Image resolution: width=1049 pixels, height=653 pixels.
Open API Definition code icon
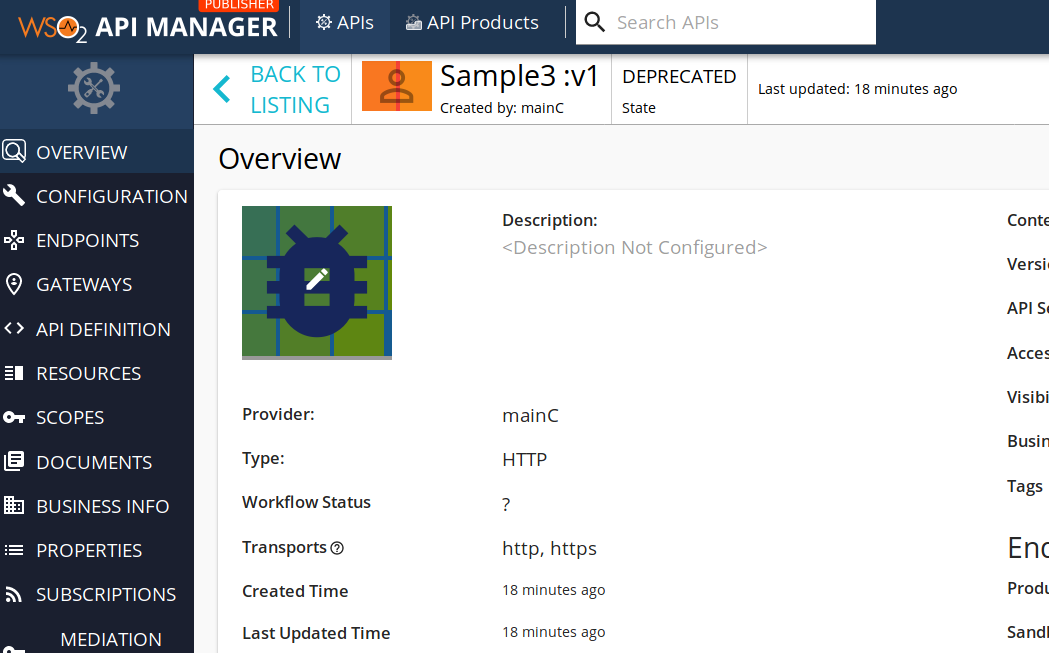tap(15, 328)
